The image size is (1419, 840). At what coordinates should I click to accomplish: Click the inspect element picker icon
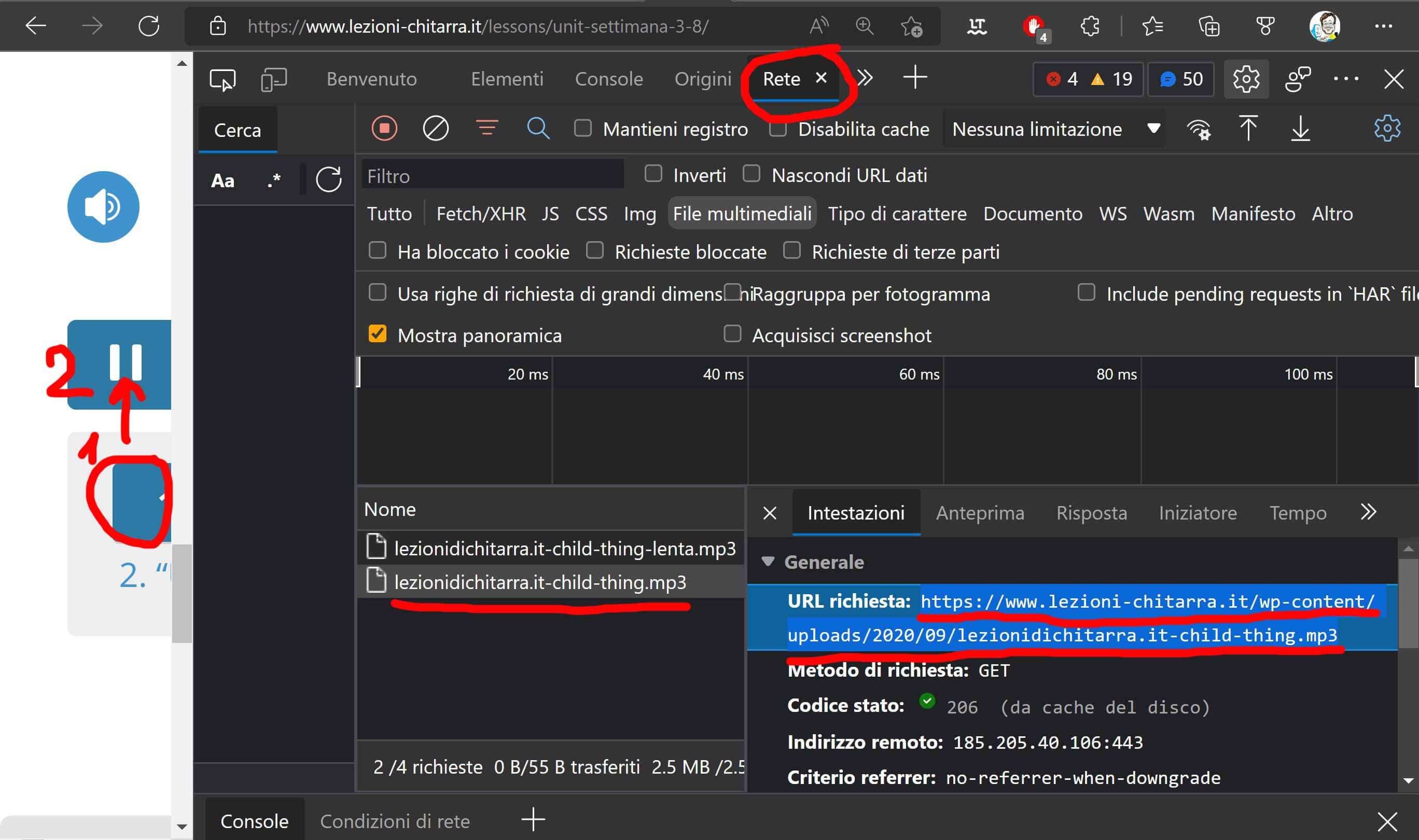pos(222,79)
